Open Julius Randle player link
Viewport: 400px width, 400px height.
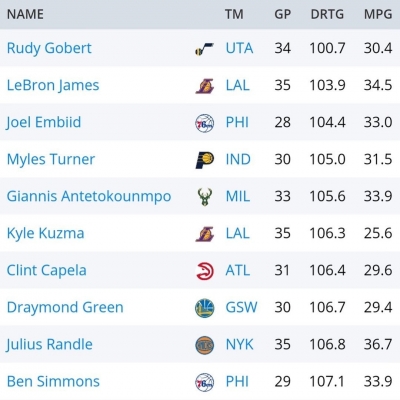49,344
